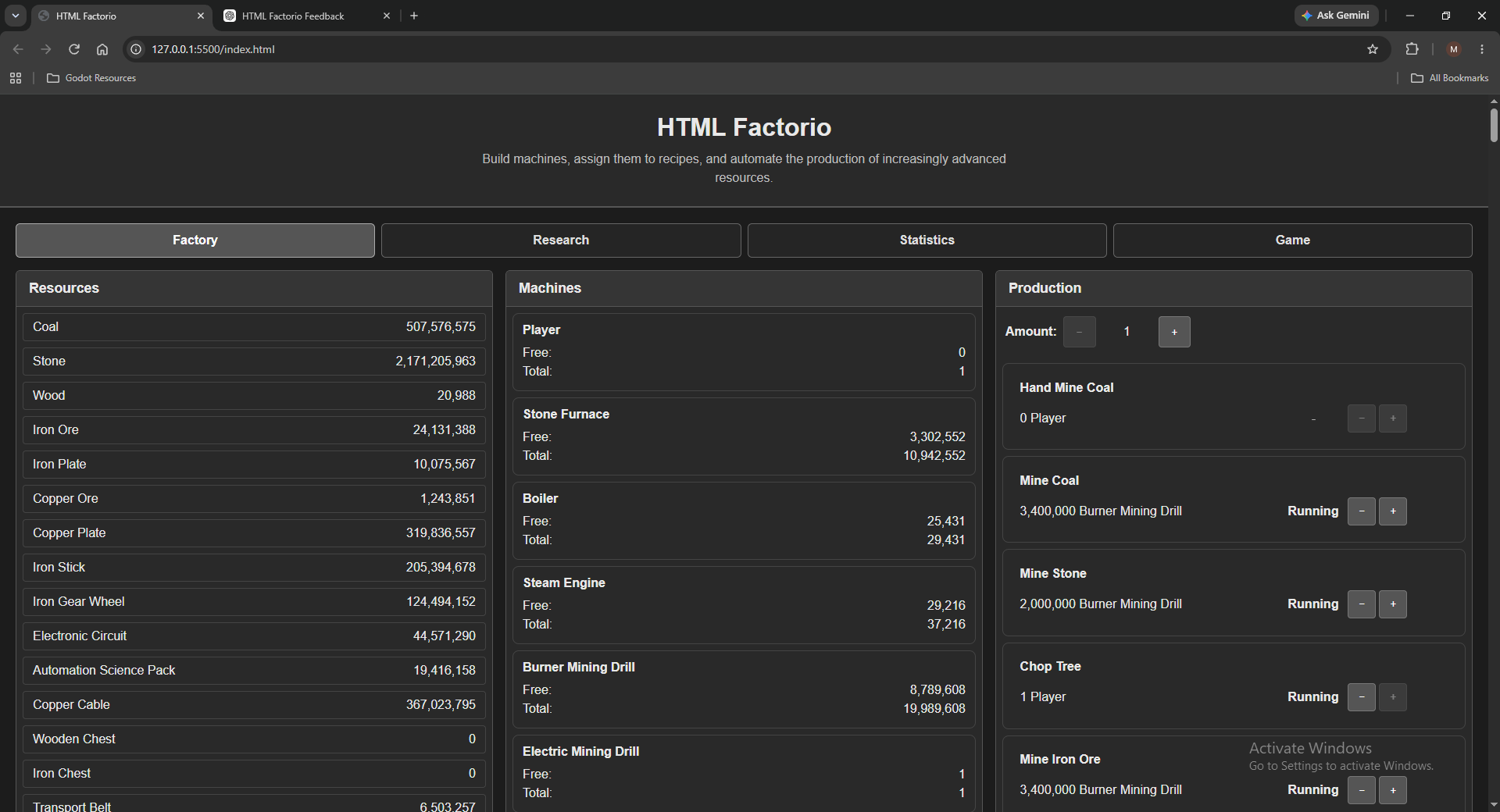This screenshot has width=1500, height=812.
Task: Open the profile M avatar menu
Action: tap(1454, 49)
